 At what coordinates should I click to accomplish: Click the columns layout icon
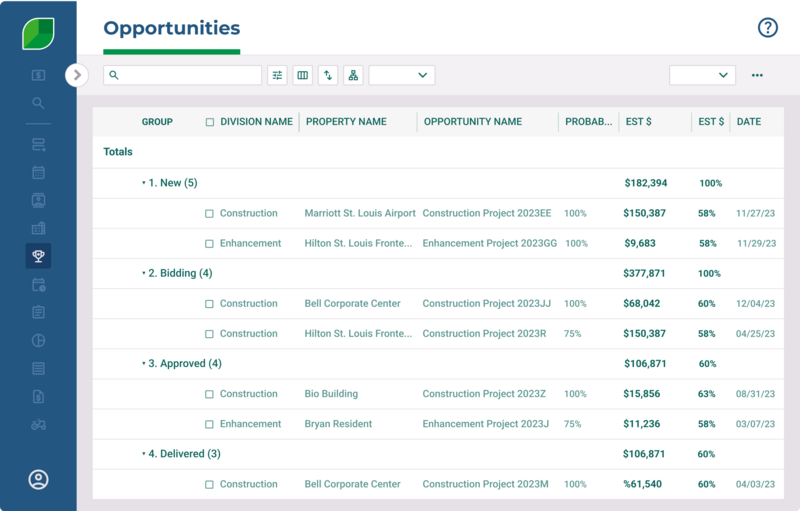302,75
